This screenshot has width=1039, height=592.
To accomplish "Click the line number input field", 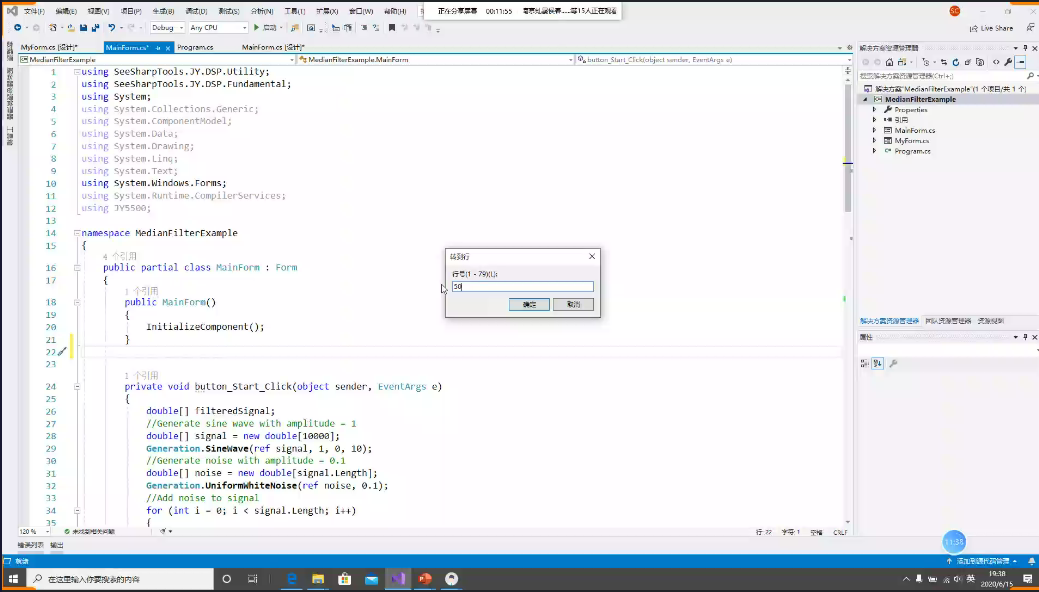I will coord(522,287).
